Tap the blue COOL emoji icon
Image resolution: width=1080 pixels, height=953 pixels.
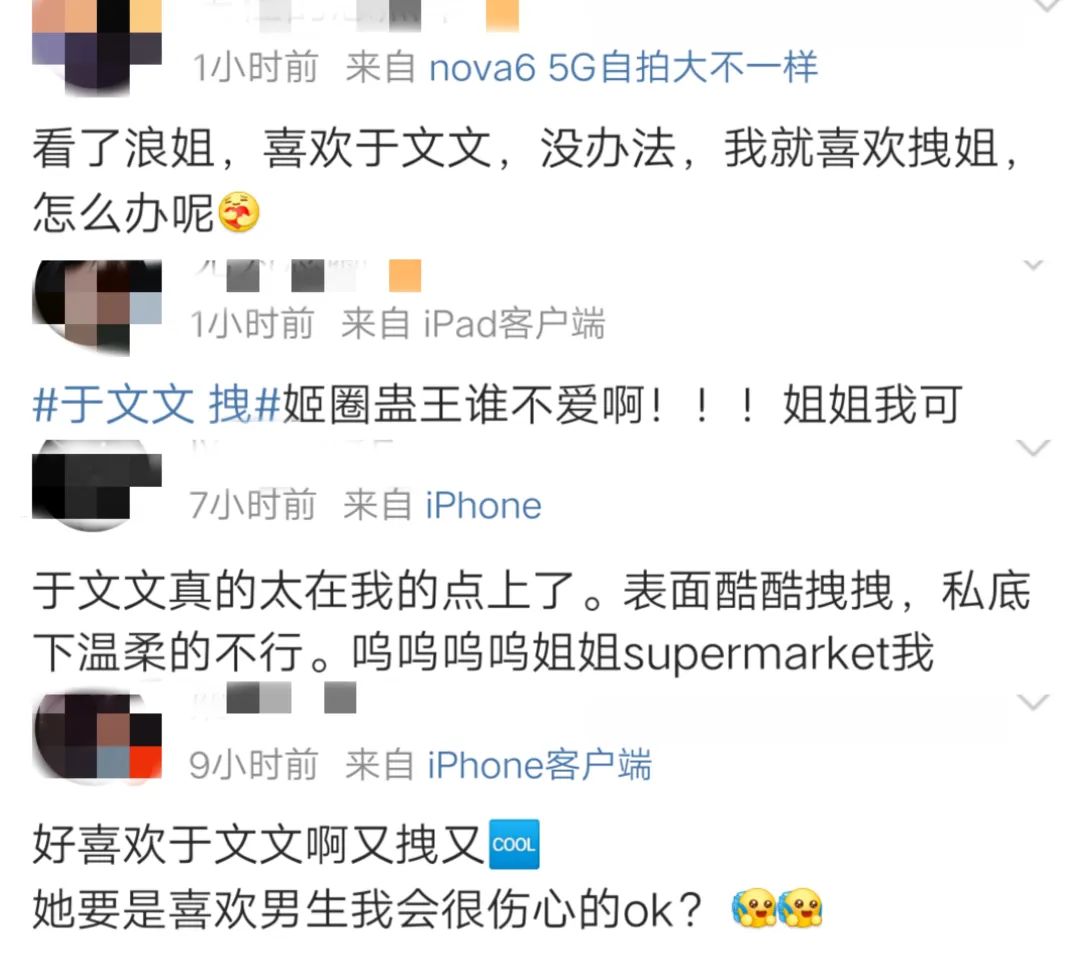pyautogui.click(x=514, y=844)
